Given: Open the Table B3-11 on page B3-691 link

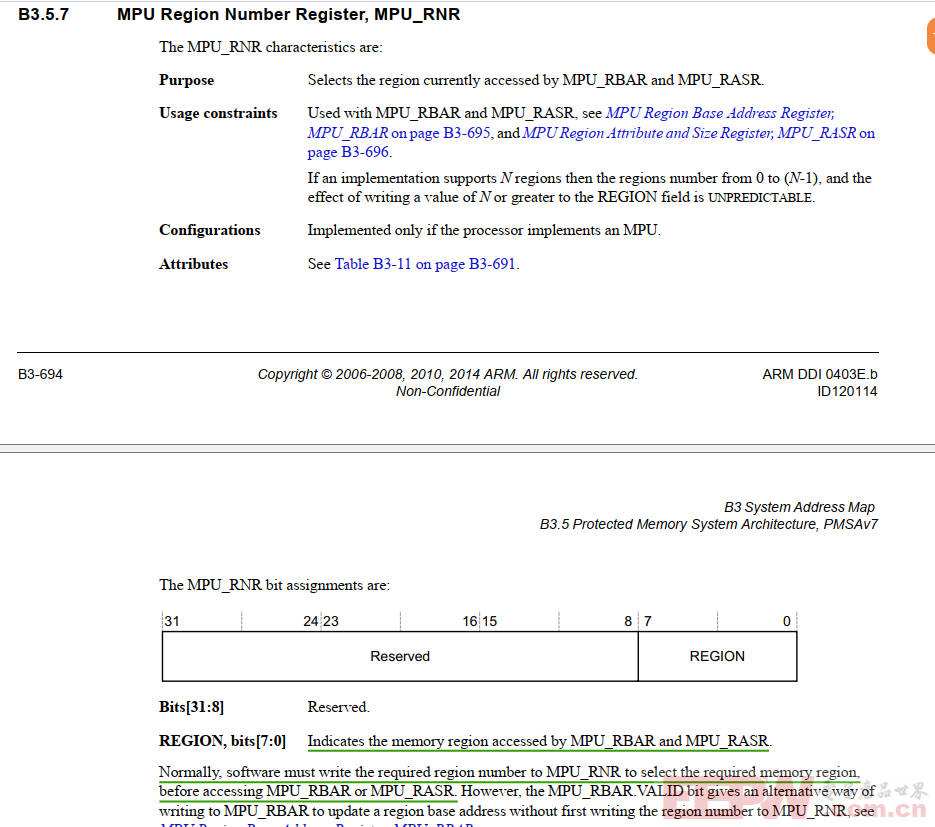Looking at the screenshot, I should 425,264.
